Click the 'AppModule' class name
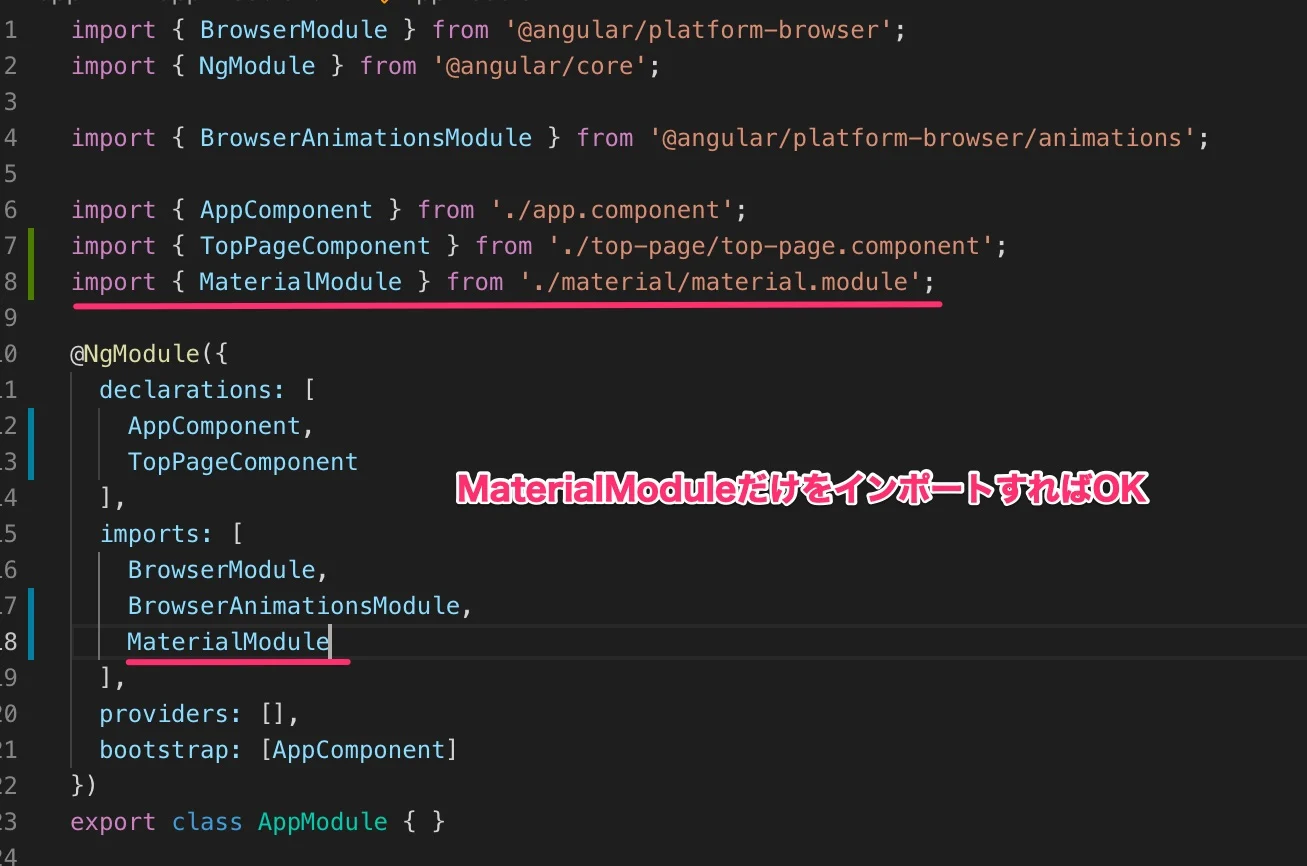This screenshot has width=1307, height=866. point(322,822)
